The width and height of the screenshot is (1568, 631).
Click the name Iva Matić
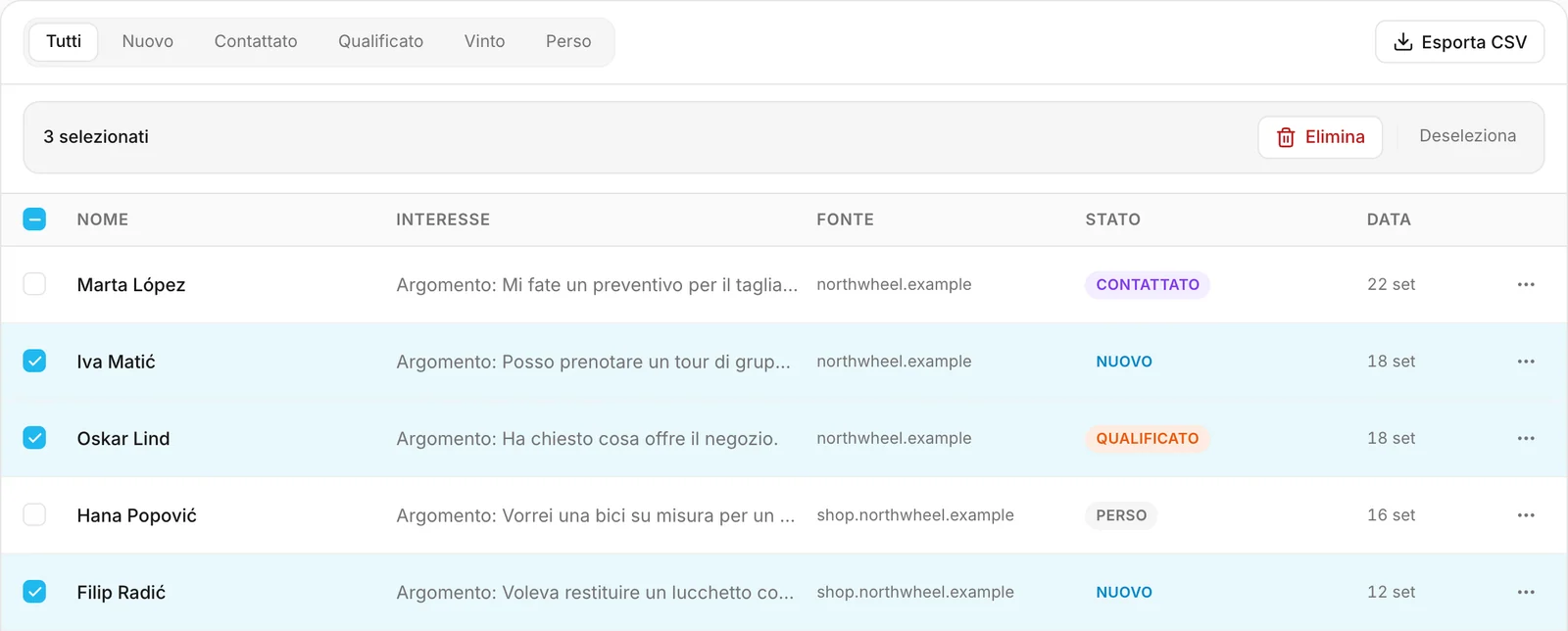pyautogui.click(x=117, y=362)
